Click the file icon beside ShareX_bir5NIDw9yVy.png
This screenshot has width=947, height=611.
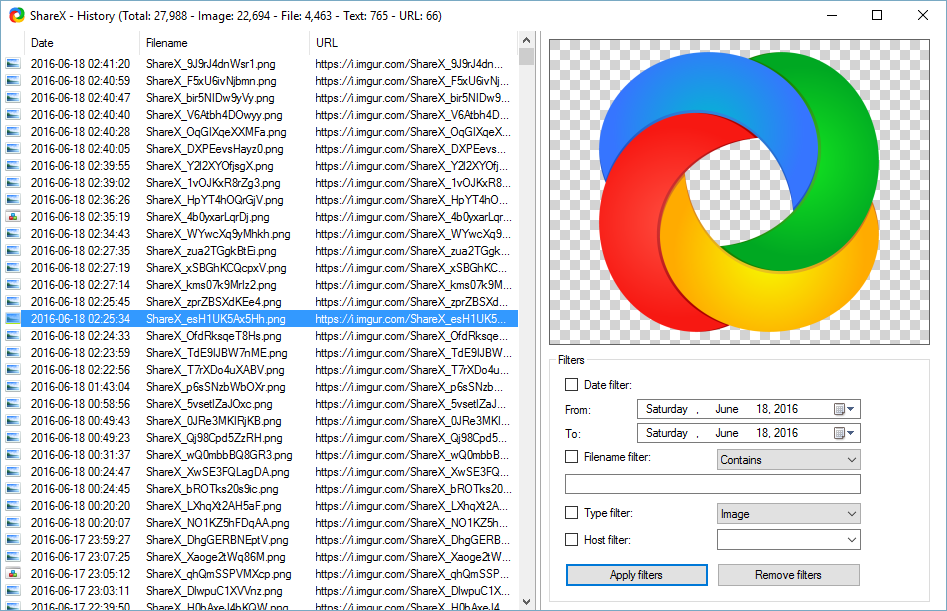(13, 97)
